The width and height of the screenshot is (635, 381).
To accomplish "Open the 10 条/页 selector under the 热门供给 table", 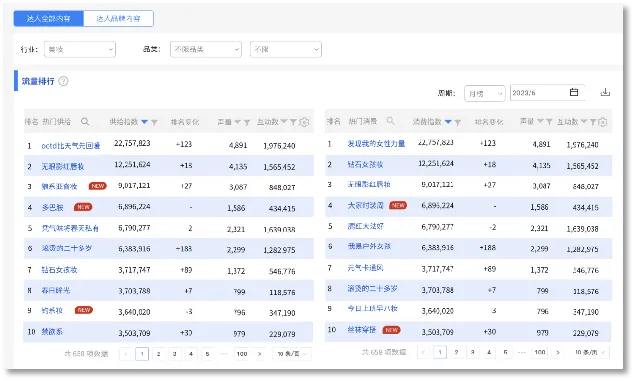I will pos(292,354).
